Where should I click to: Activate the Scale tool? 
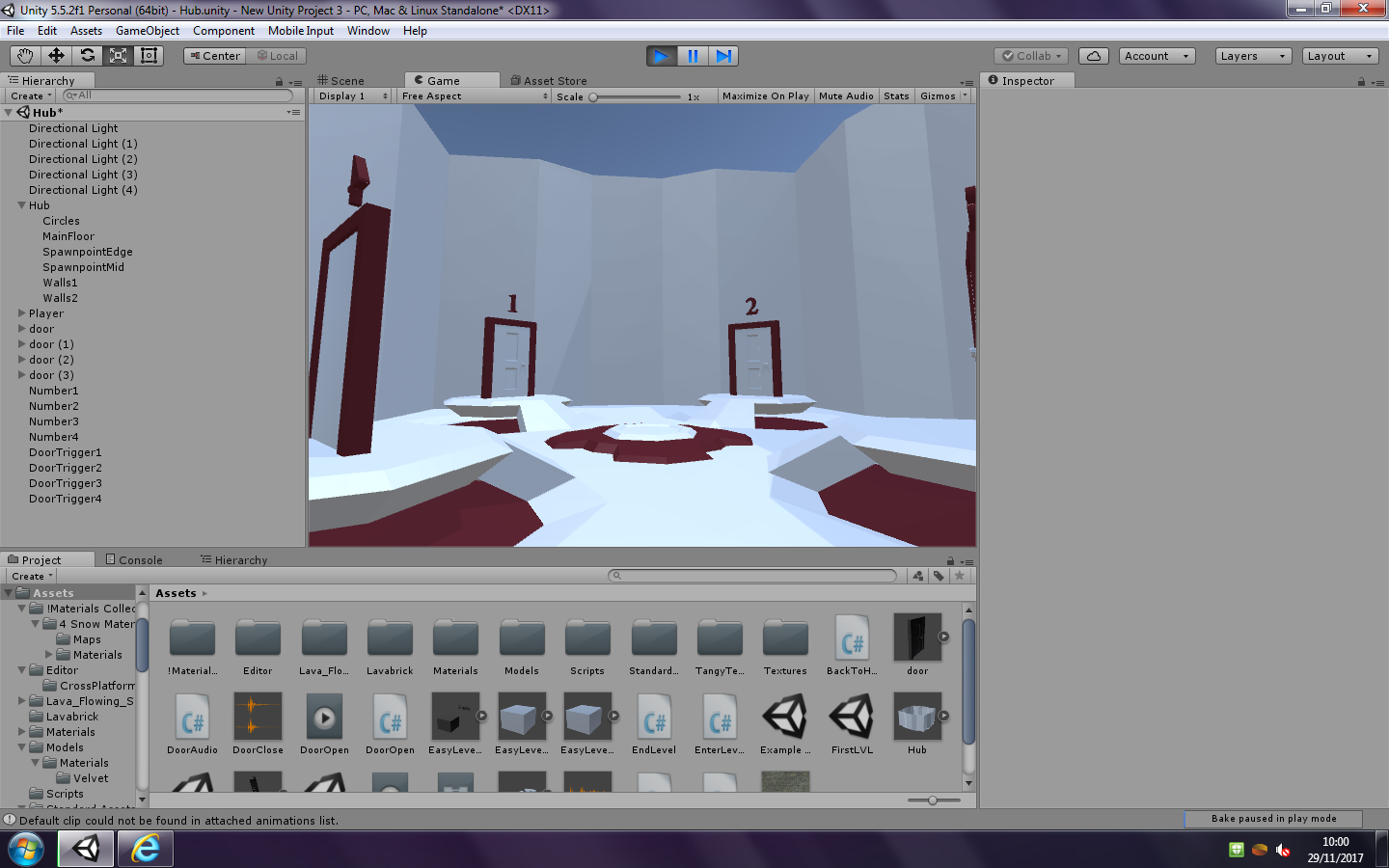[x=119, y=55]
